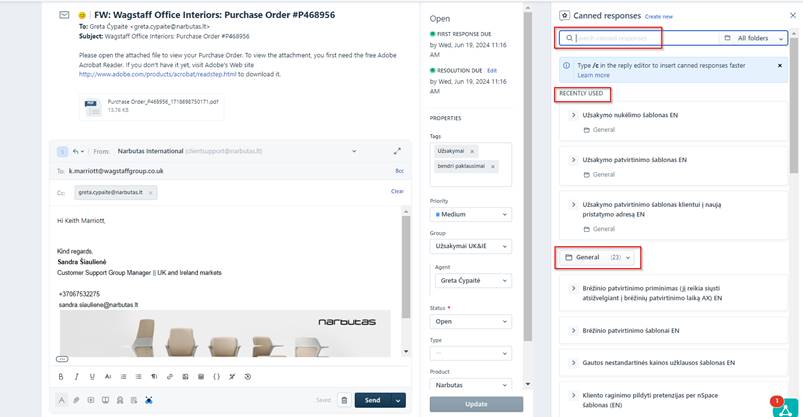Apply bold formatting in reply editor
Screen dimensions: 803x417
[61, 377]
